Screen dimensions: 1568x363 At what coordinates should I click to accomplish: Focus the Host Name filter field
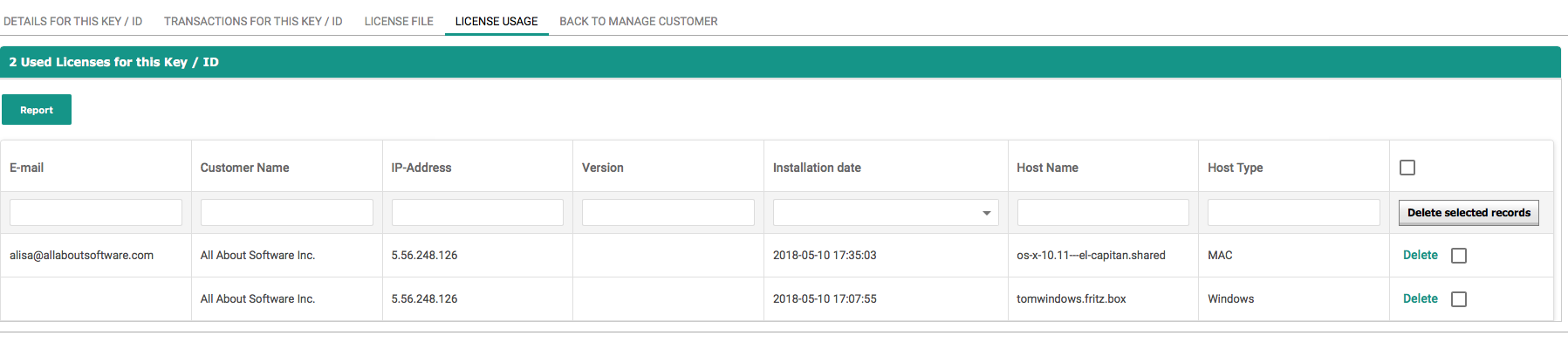[1103, 213]
